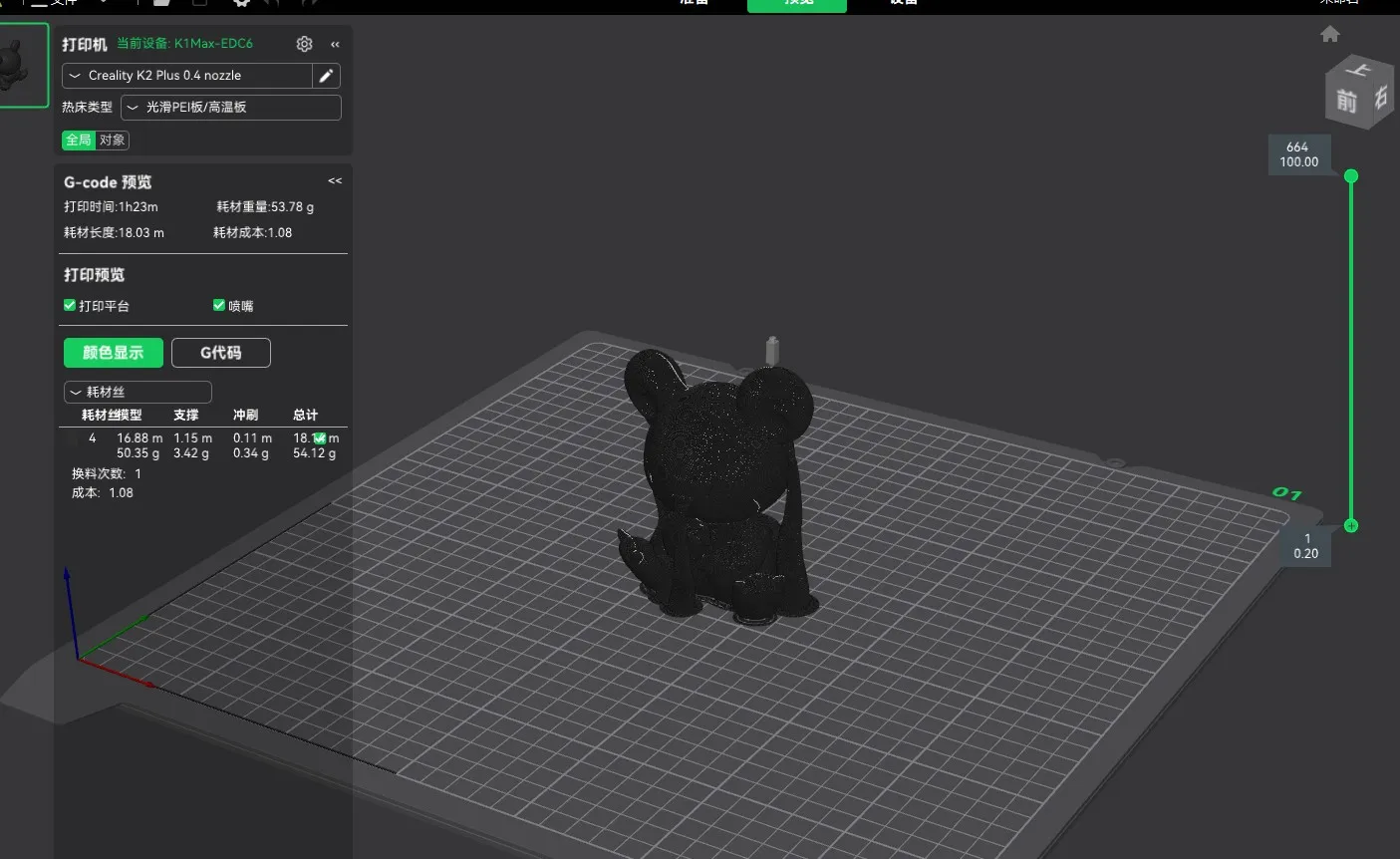Click the 换料次数: 1 text
Screen dimensions: 1400x859
pos(107,474)
